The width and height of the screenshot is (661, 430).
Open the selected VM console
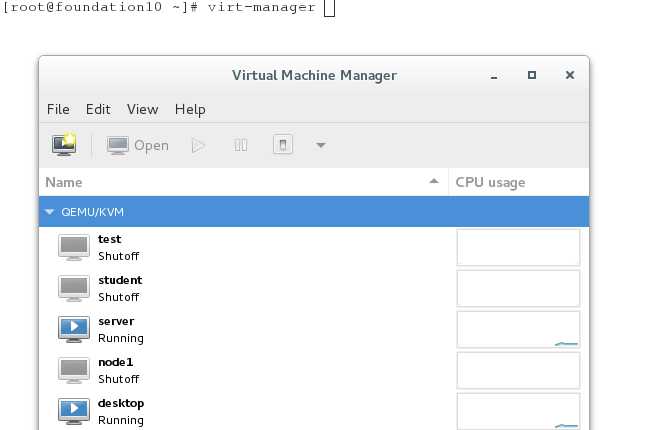coord(137,145)
